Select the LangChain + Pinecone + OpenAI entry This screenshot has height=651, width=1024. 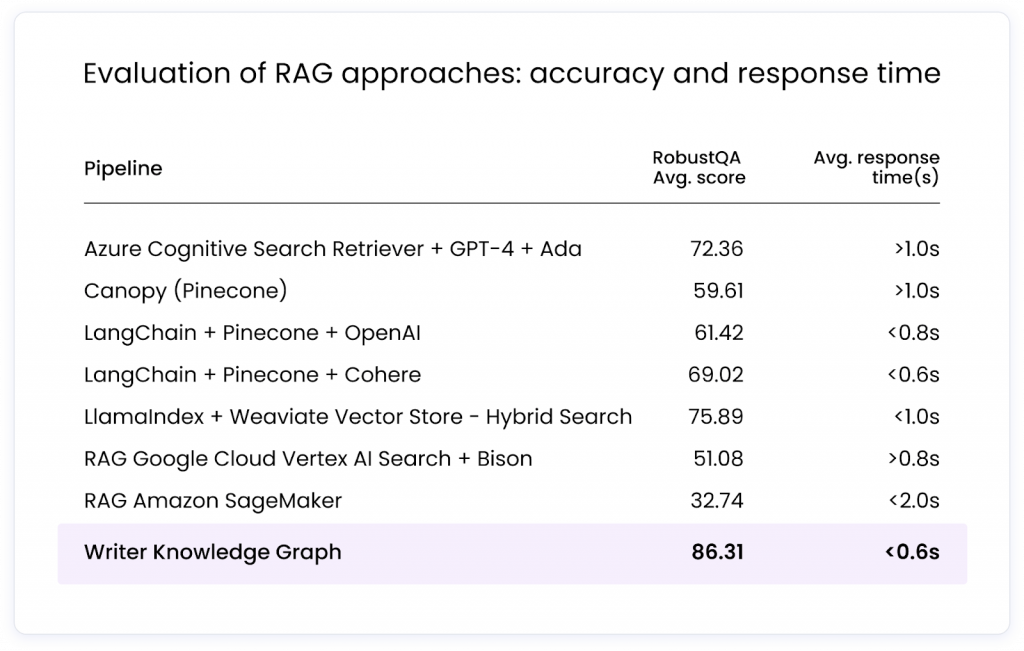coord(252,332)
